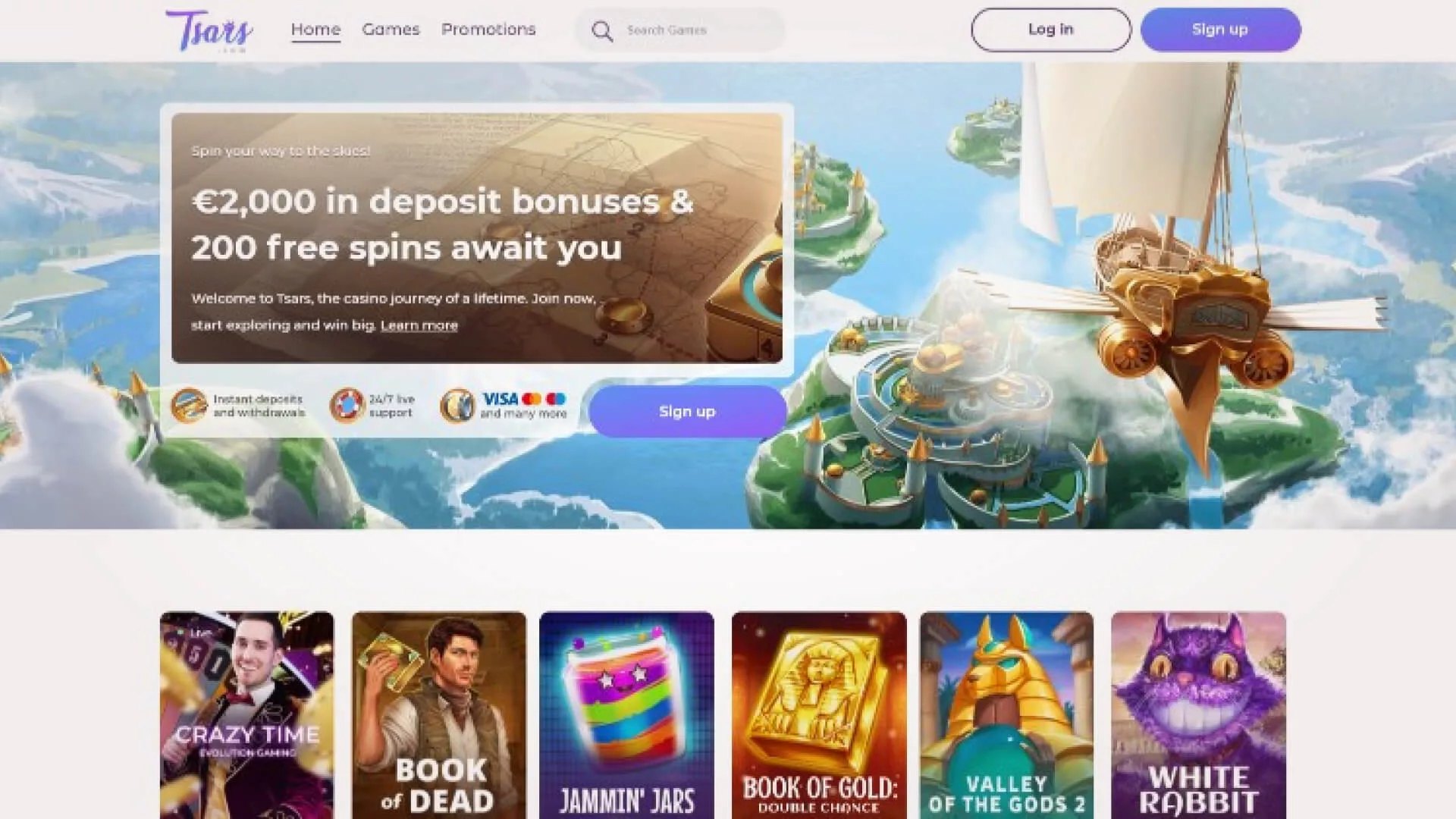This screenshot has height=819, width=1456.
Task: Open the Book of Dead game thumbnail
Action: 439,715
